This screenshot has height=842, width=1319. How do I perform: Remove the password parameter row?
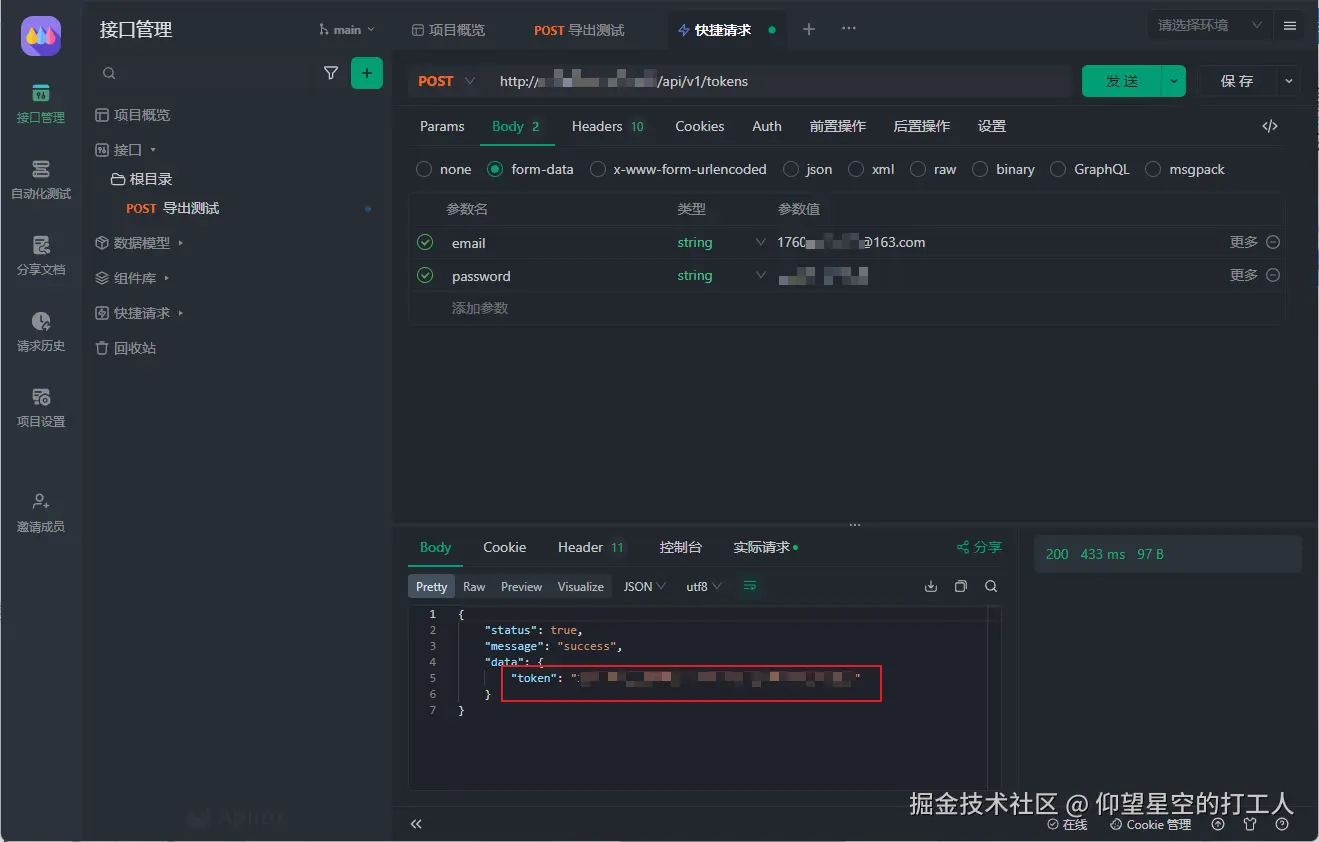pos(1273,275)
